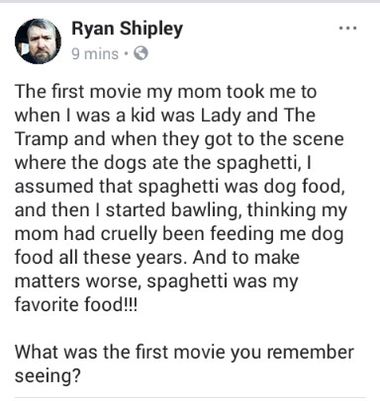
Task: Click the globe public privacy icon
Action: coord(141,53)
